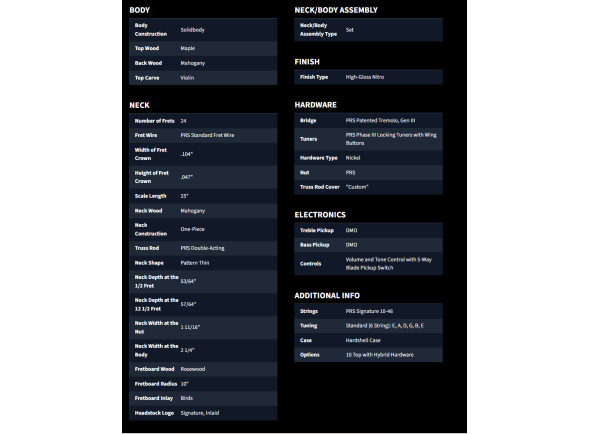The width and height of the screenshot is (590, 434).
Task: Select the 'High-Gloss Nitro' finish value
Action: point(365,77)
